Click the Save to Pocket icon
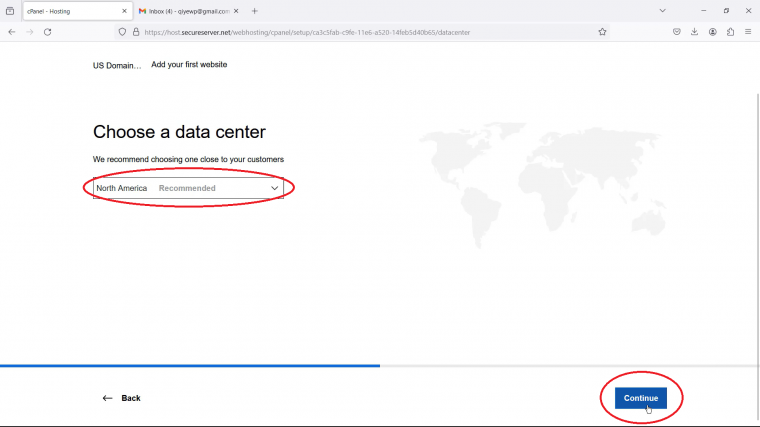Screen dimensions: 760x427 [x=677, y=32]
